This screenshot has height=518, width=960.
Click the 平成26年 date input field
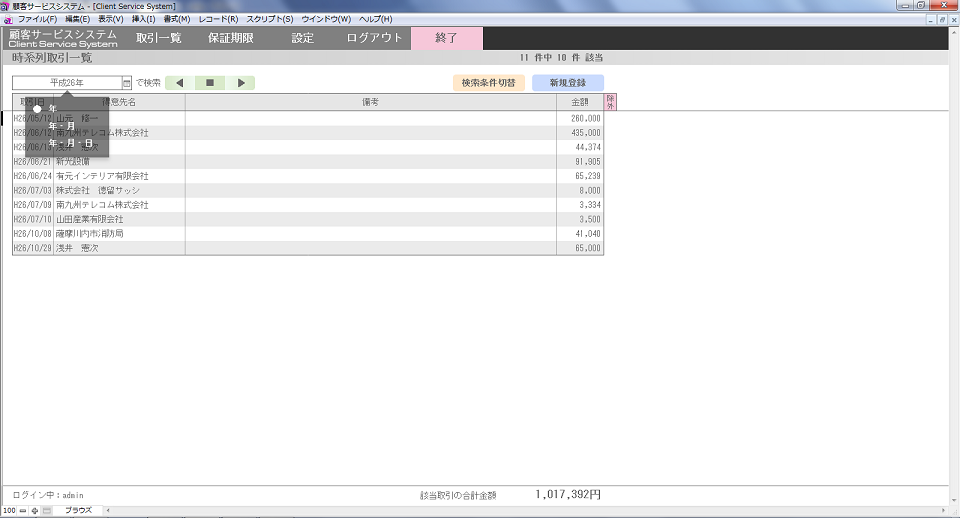(67, 83)
